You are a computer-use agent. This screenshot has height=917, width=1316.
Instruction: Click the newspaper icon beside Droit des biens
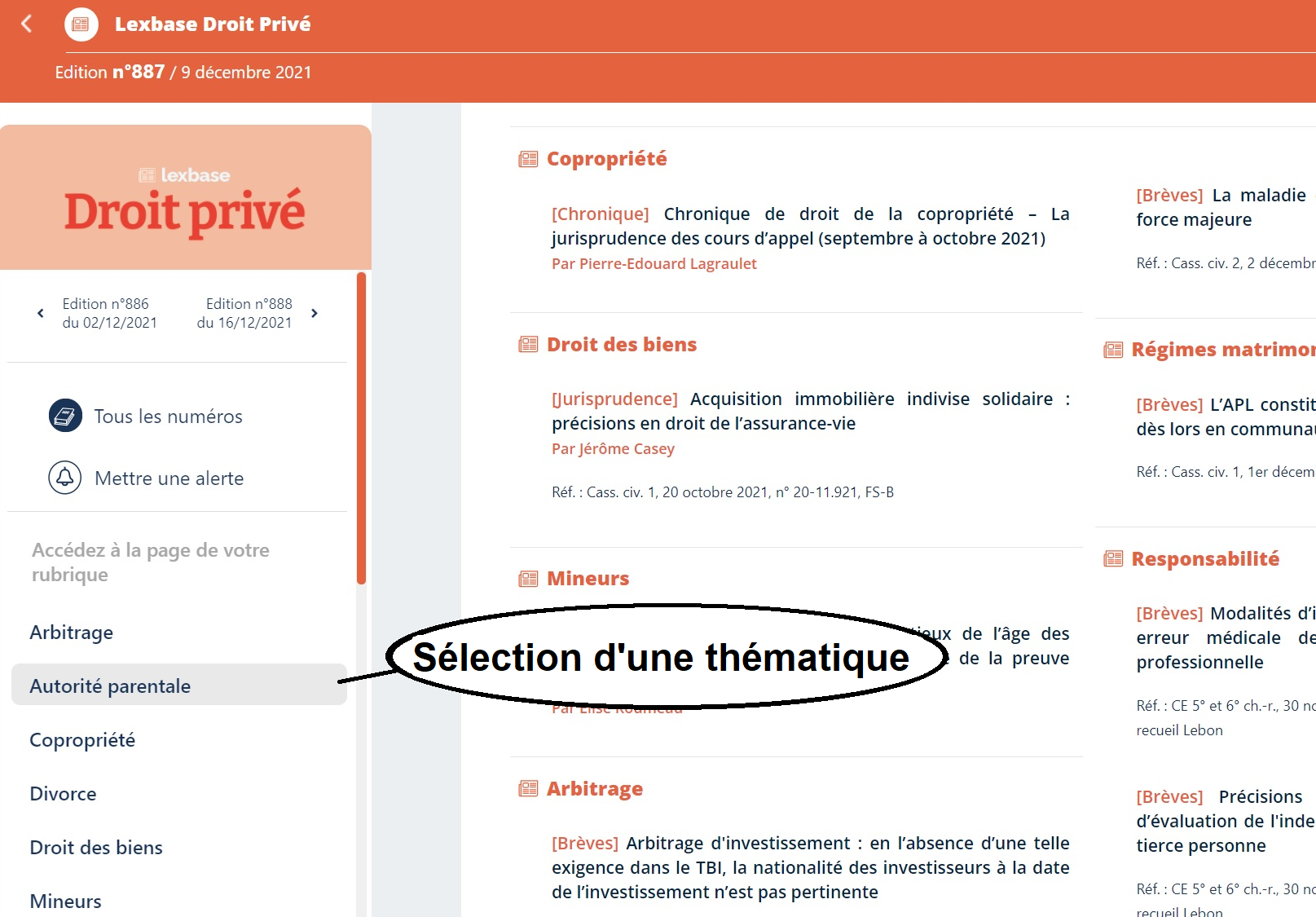click(526, 344)
